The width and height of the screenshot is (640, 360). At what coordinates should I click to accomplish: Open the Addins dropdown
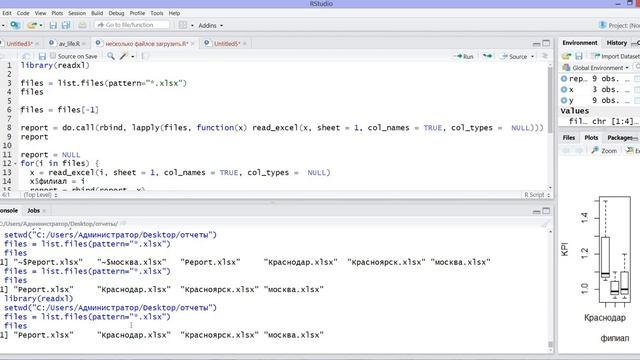211,25
